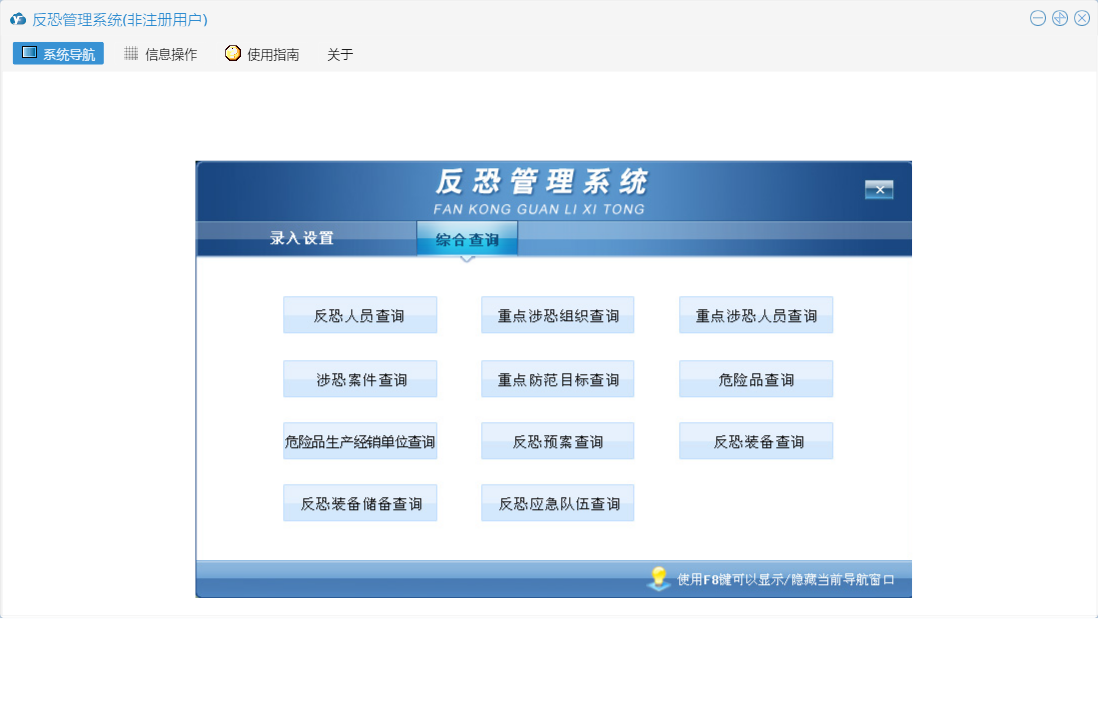
Task: Click the 系统导航 menu item
Action: click(58, 54)
